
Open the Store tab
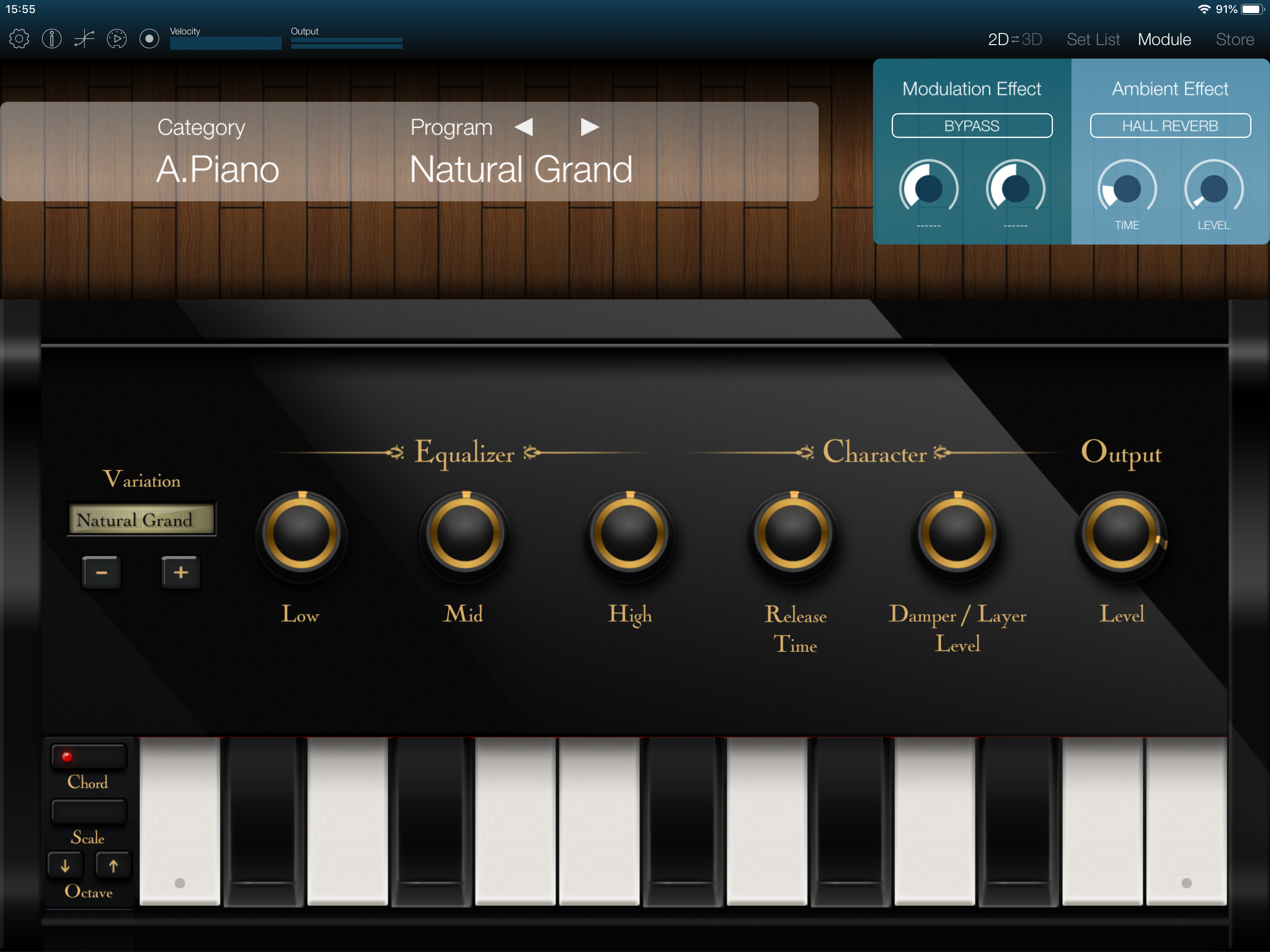click(x=1234, y=39)
